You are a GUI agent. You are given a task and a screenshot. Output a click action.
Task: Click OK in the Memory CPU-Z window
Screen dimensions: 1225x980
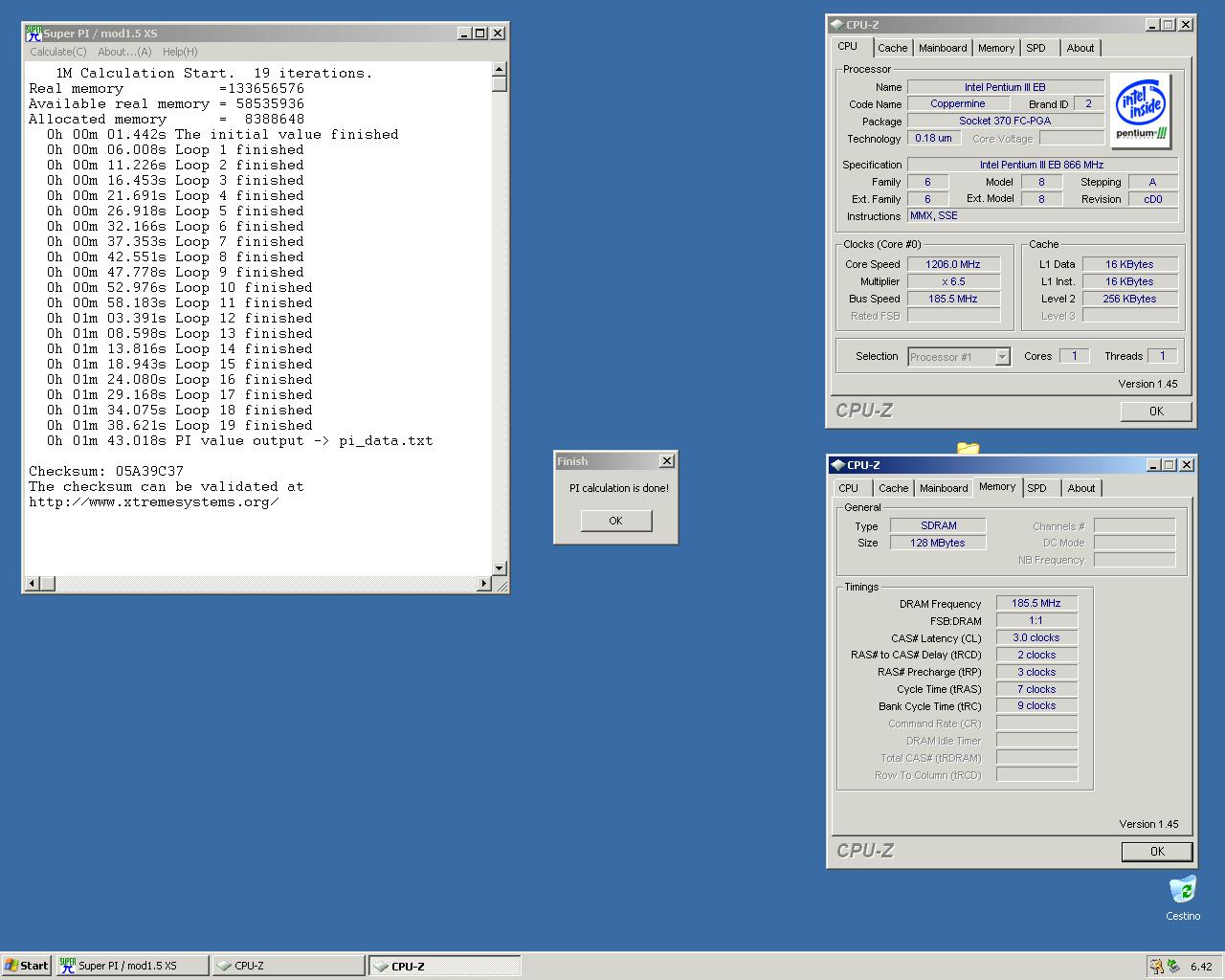(x=1157, y=852)
